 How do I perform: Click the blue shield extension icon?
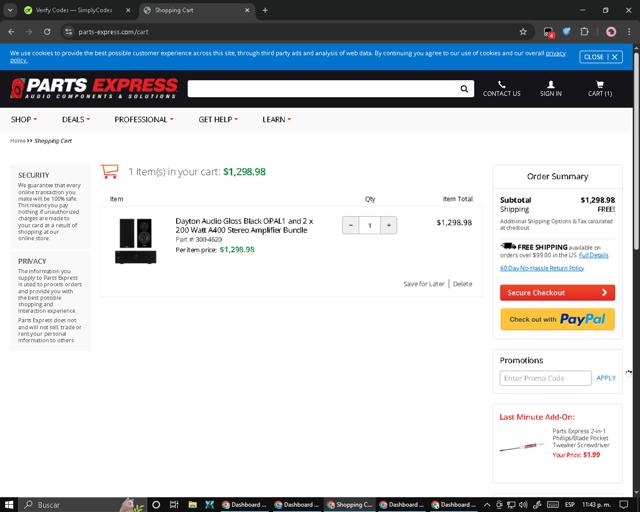click(567, 31)
